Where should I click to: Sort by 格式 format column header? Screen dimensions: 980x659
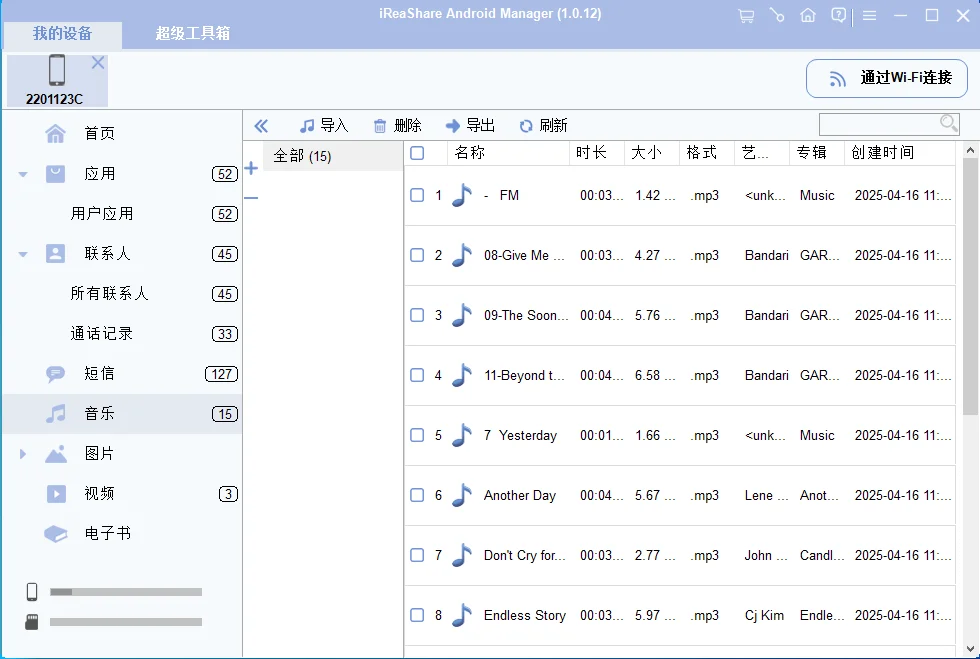tap(707, 153)
